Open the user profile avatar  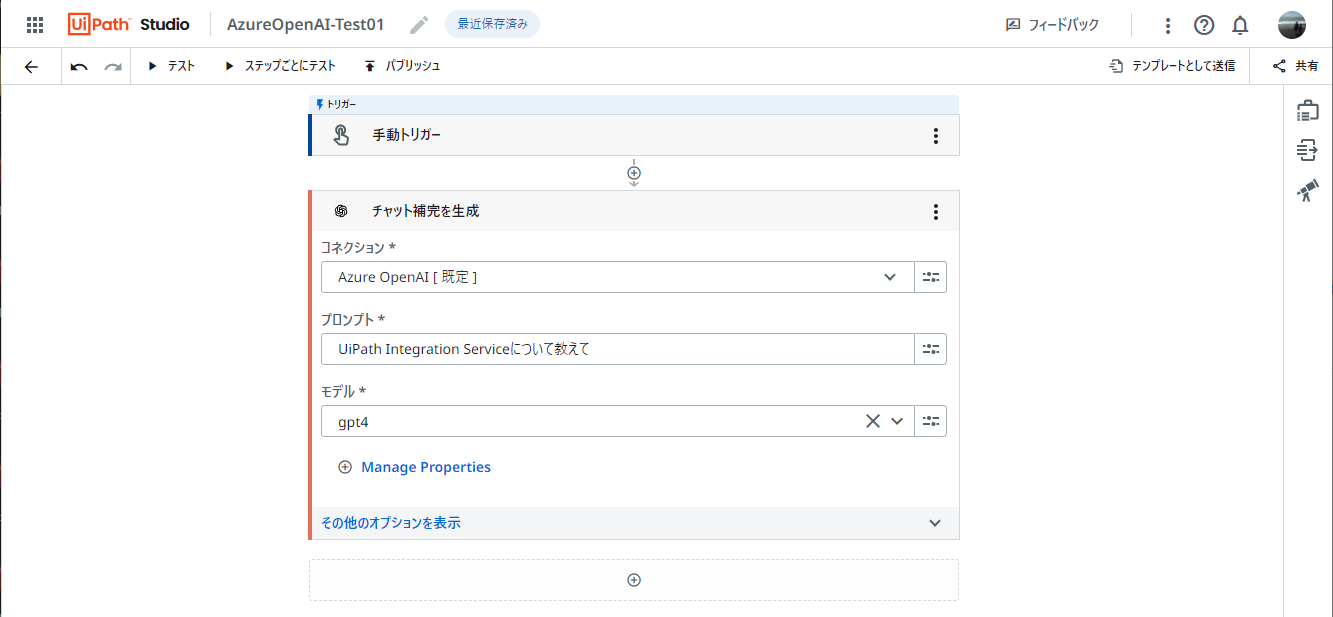click(1292, 25)
